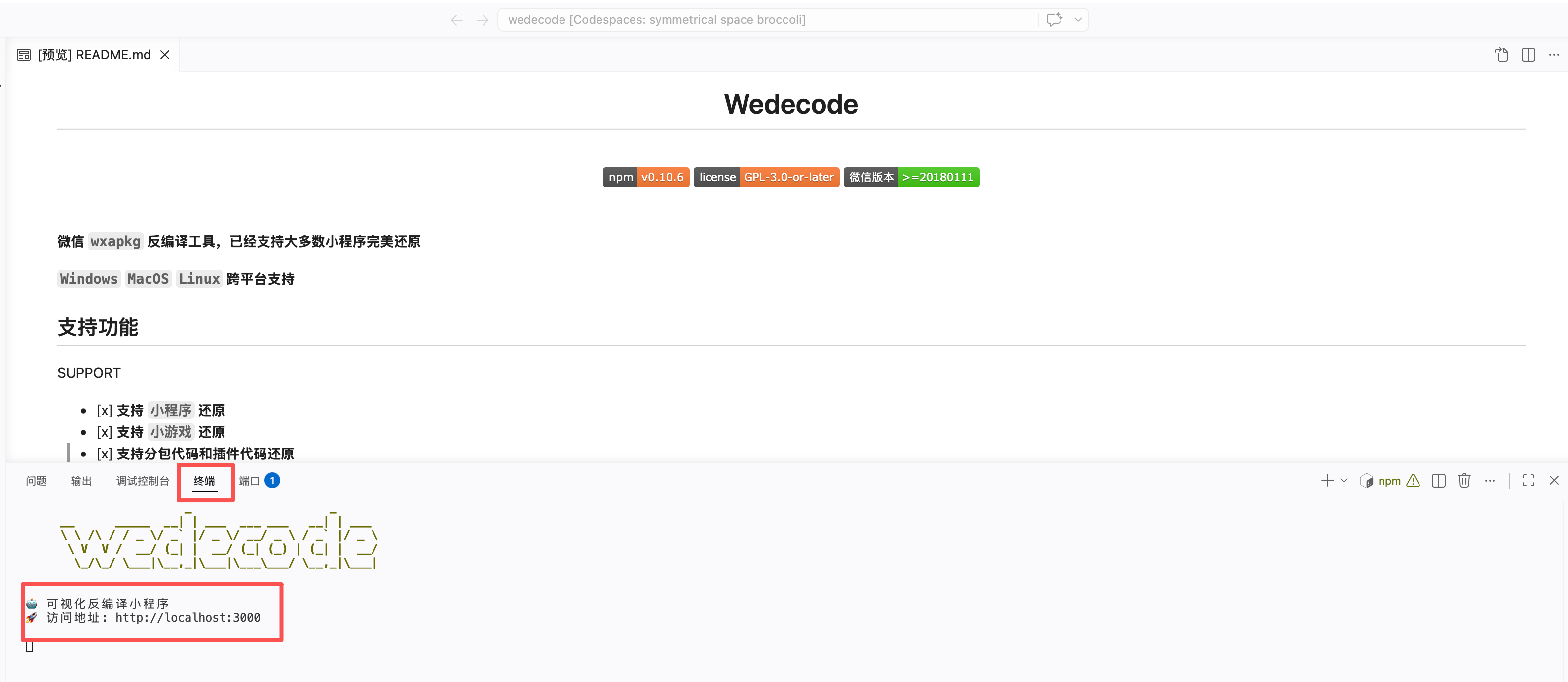Screen dimensions: 1568x682
Task: Click the npm version v0.10.6 badge
Action: pos(646,177)
